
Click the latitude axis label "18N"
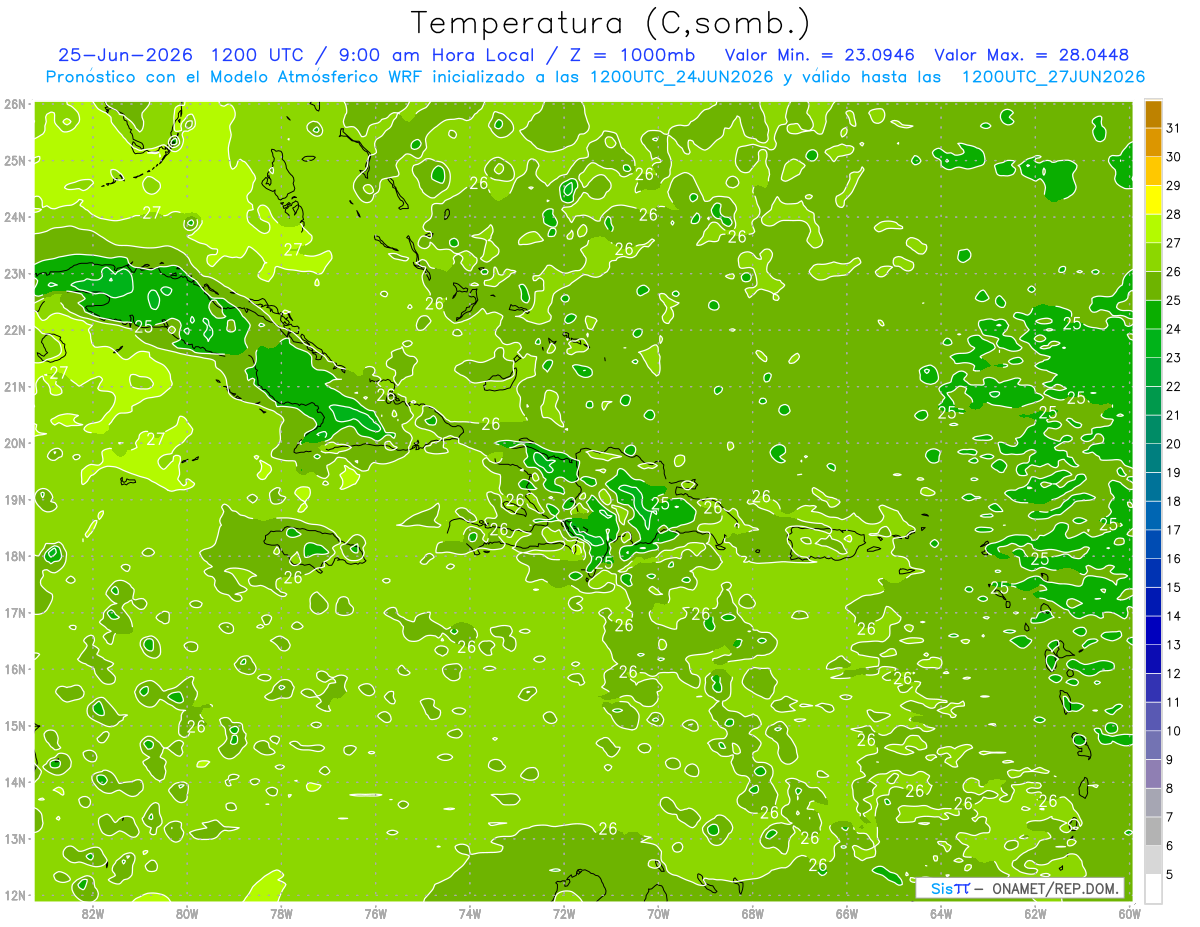click(14, 556)
